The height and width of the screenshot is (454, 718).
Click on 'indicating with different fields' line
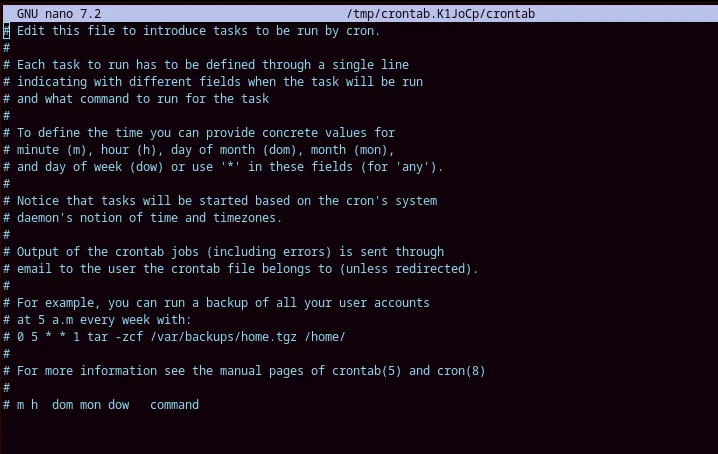pos(213,82)
